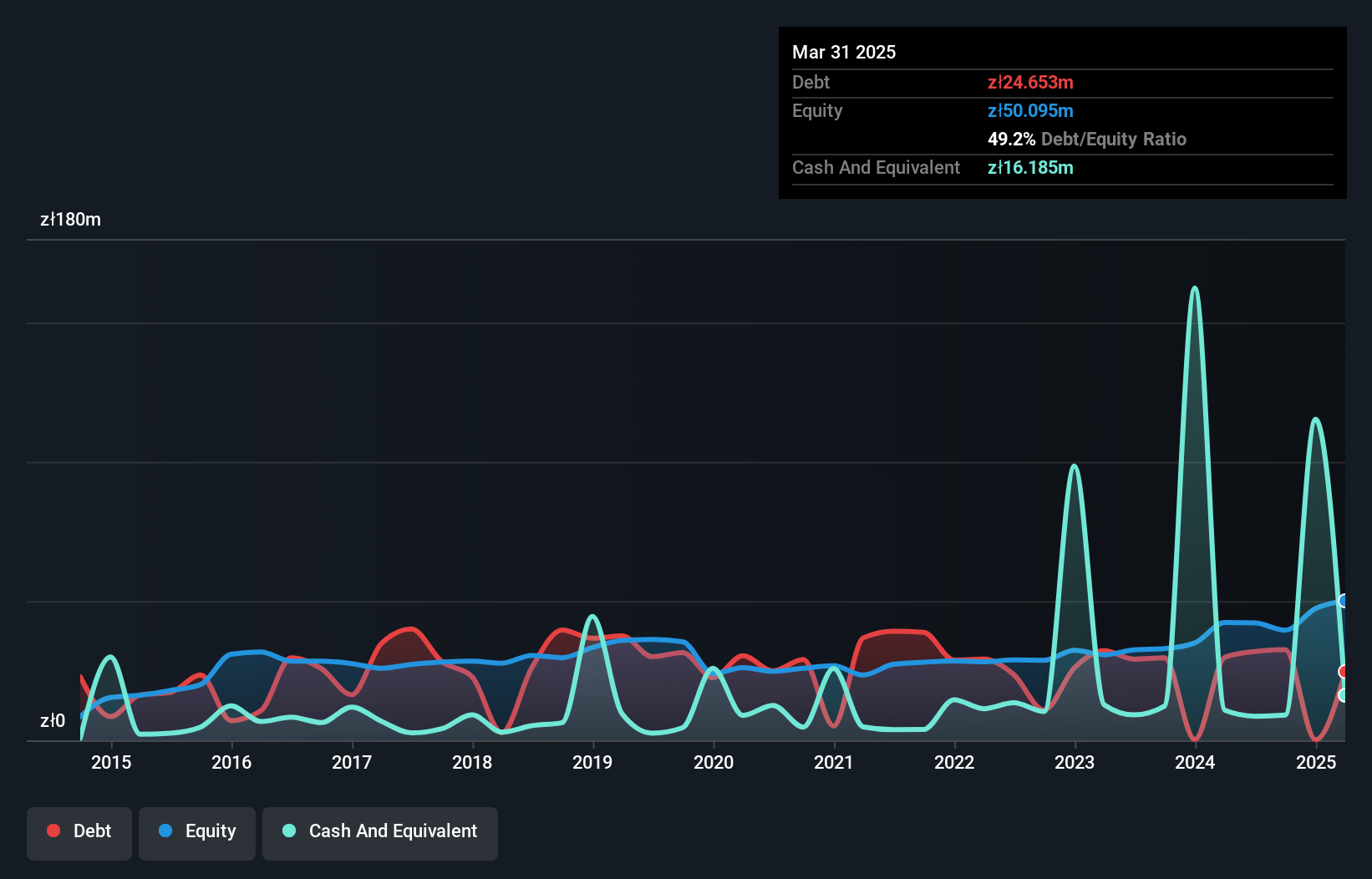This screenshot has width=1372, height=879.
Task: Click the cash peak near 2023
Action: (1075, 467)
